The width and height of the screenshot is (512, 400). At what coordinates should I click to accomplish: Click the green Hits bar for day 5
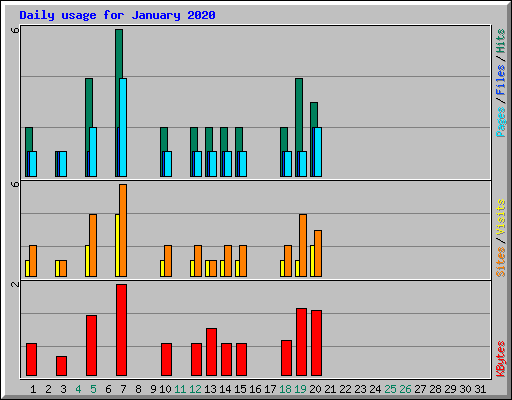[89, 115]
